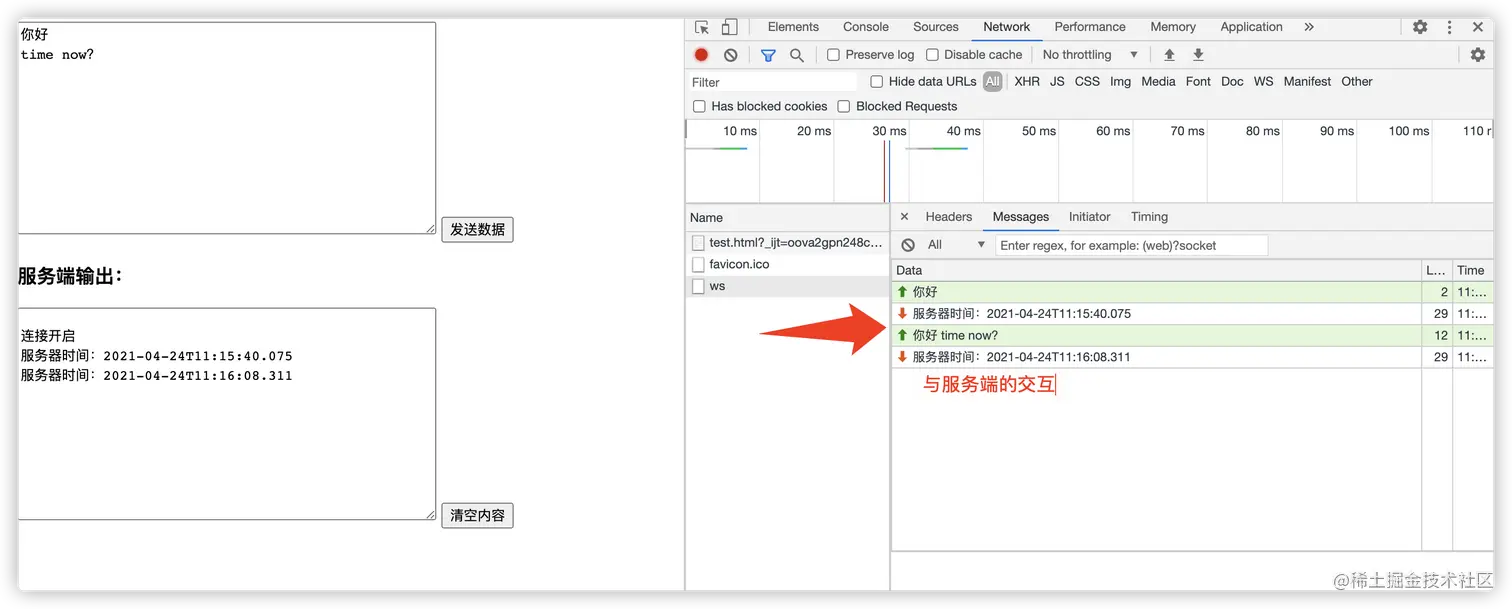
Task: Select the received message with time 11:15:40.075
Action: coord(1192,314)
